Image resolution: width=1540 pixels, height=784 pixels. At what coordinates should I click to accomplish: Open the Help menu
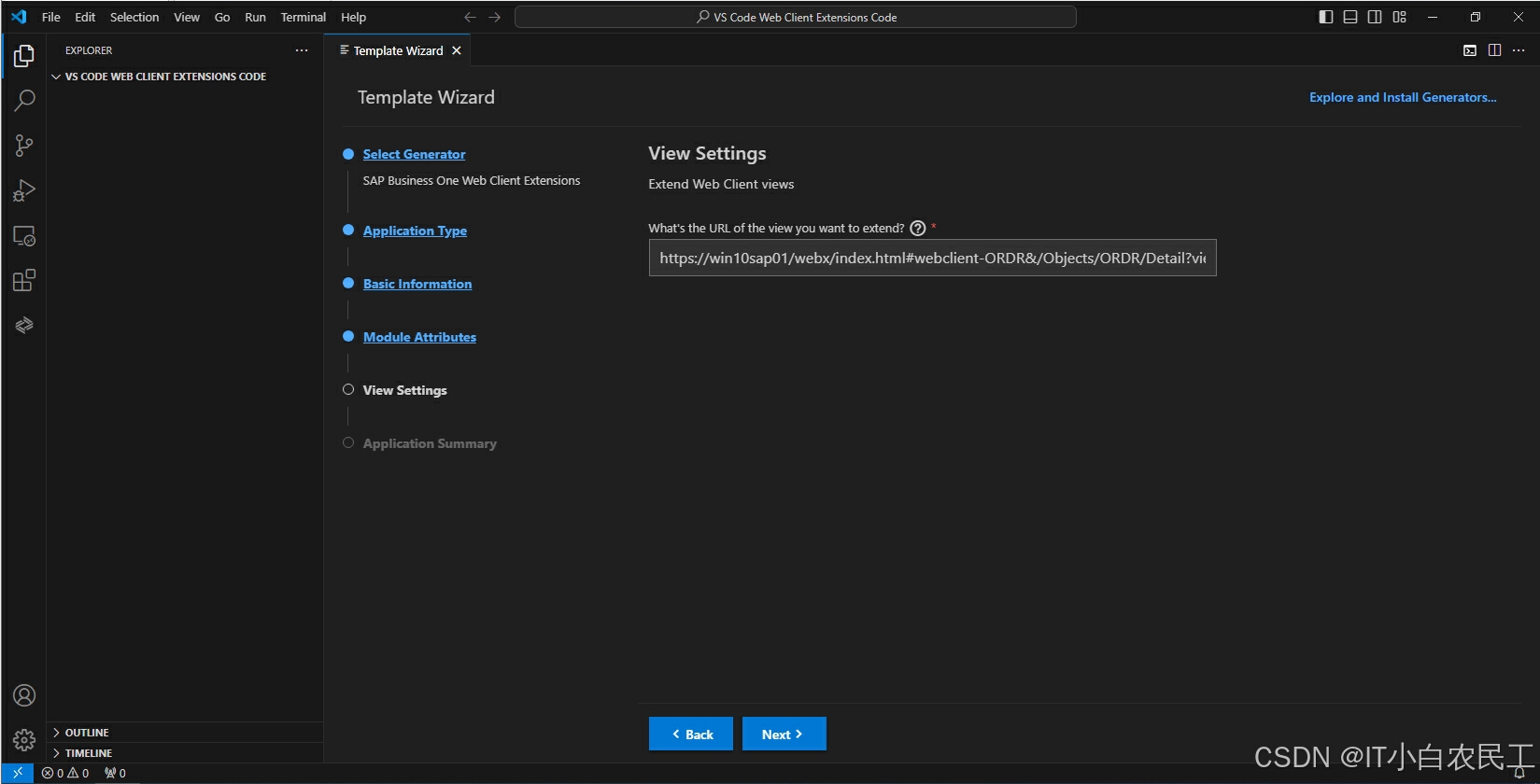click(x=353, y=17)
